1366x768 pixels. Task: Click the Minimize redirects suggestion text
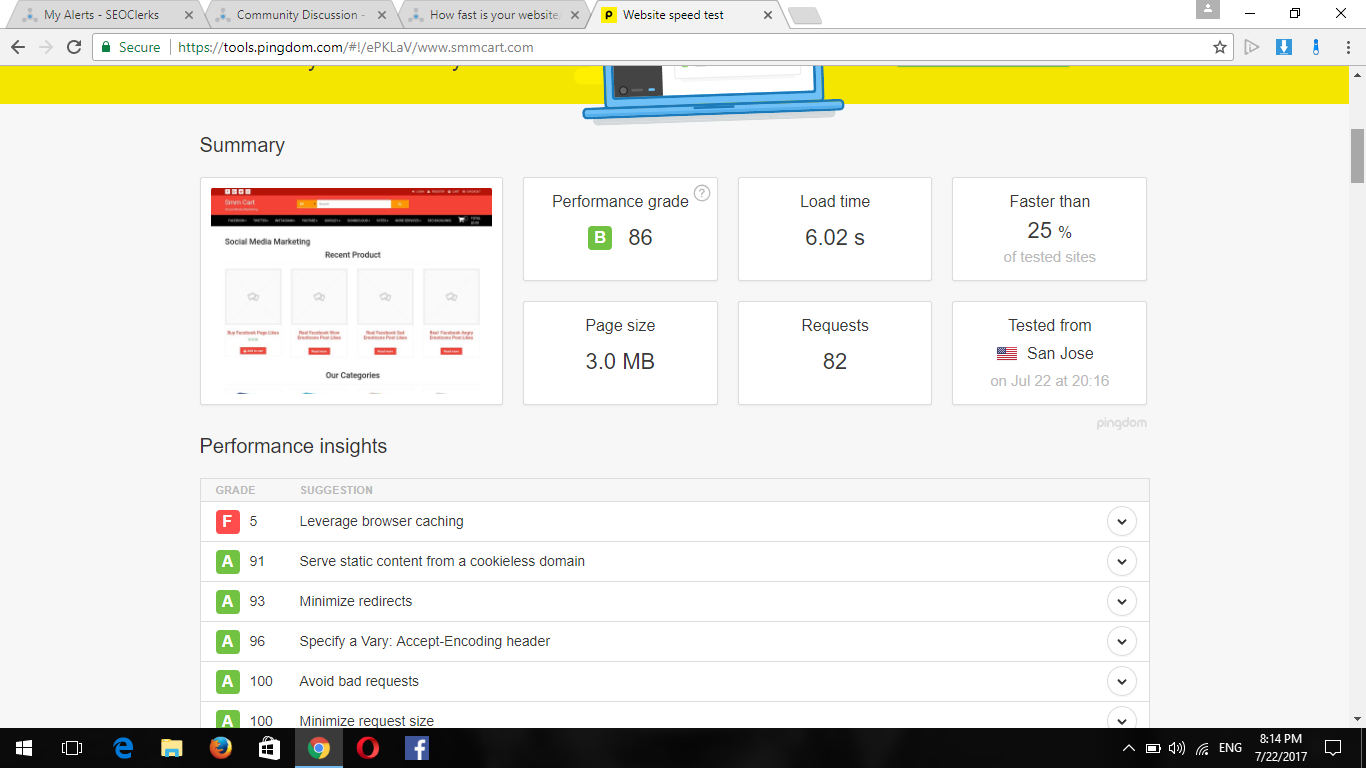pos(356,601)
